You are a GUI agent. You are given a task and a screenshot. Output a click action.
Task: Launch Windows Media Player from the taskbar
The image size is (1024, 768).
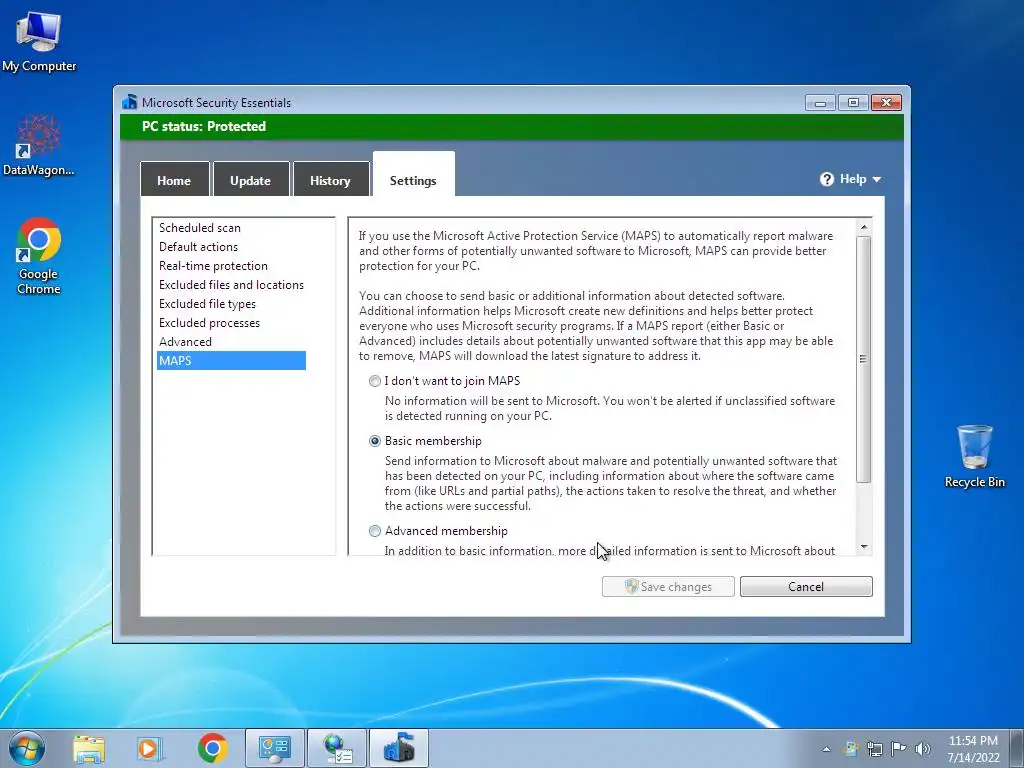[x=149, y=749]
